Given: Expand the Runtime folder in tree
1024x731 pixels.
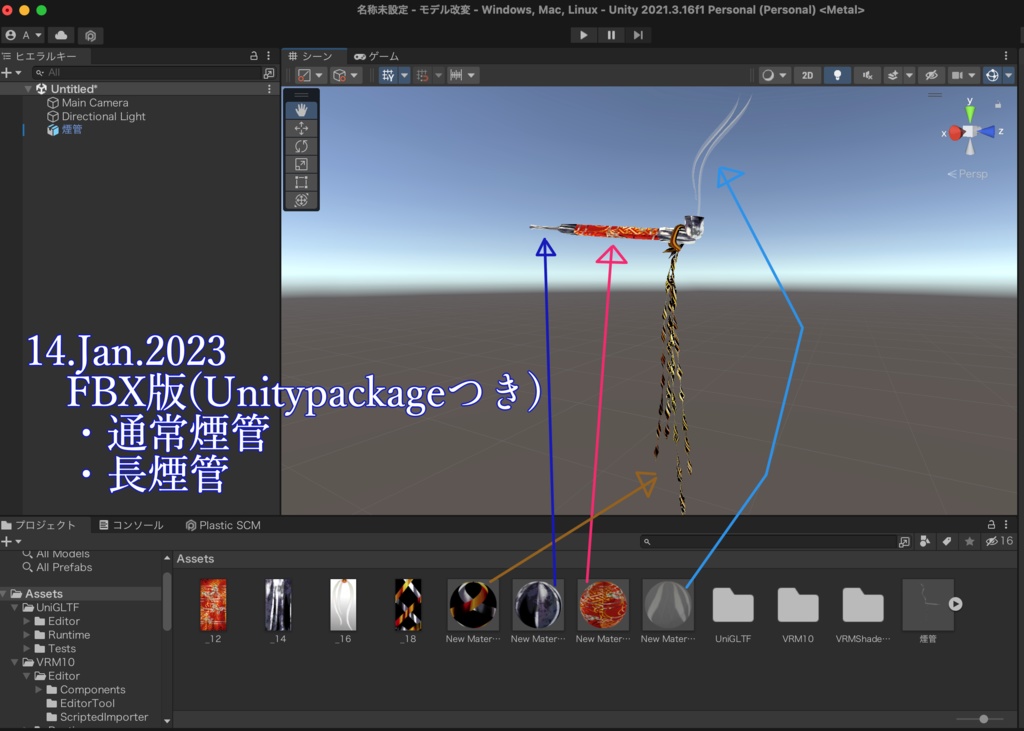Looking at the screenshot, I should point(27,635).
